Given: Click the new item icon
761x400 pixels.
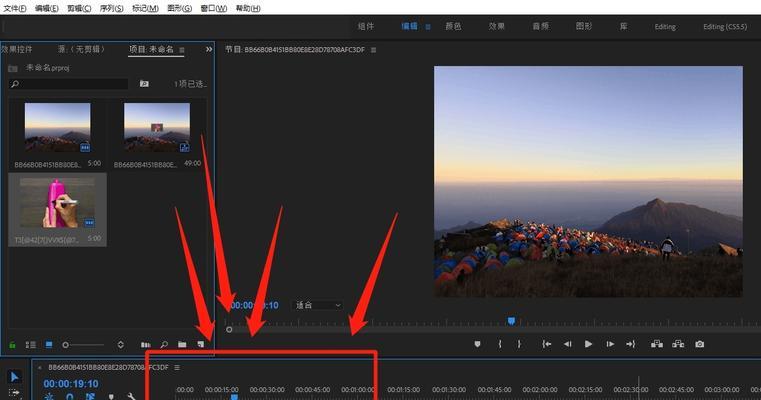Looking at the screenshot, I should pyautogui.click(x=200, y=345).
